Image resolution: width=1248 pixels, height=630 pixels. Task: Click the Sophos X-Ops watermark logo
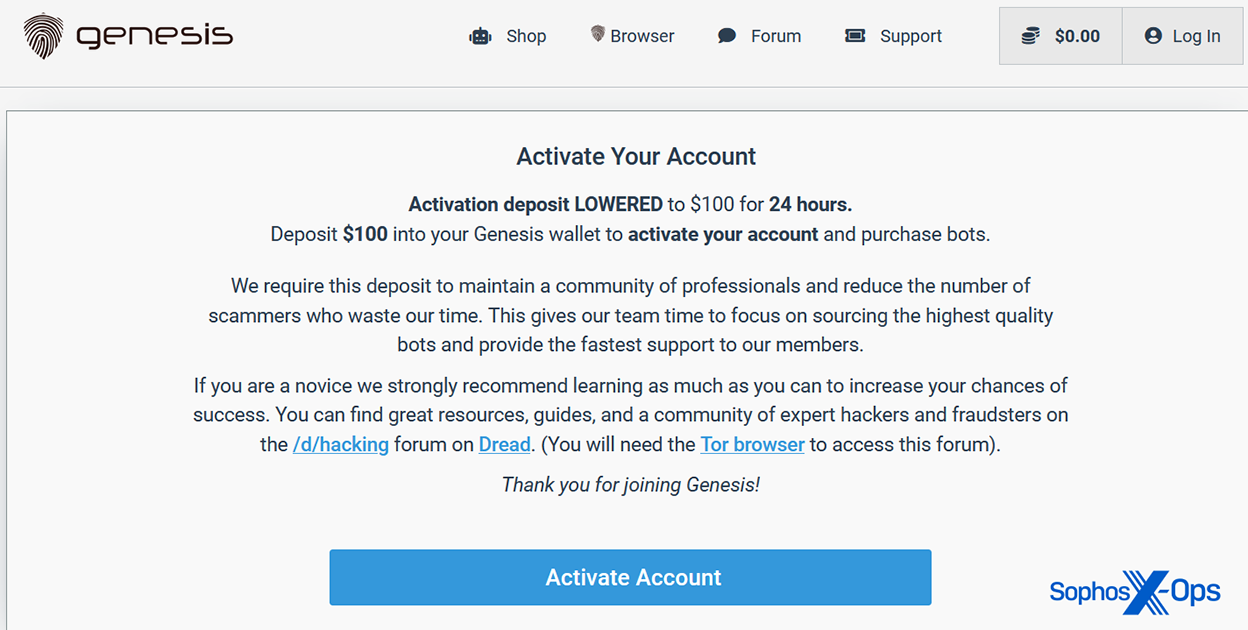pos(1135,592)
